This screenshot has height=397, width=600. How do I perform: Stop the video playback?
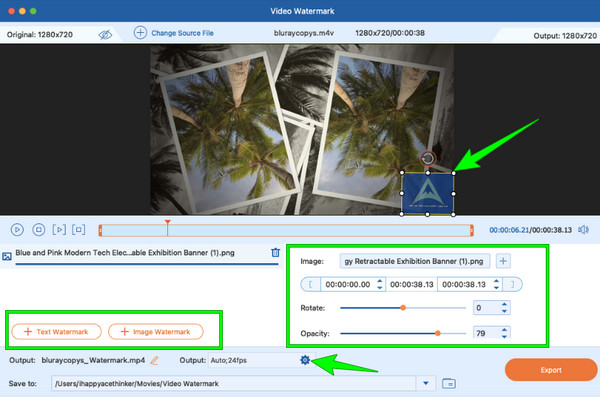coord(38,230)
